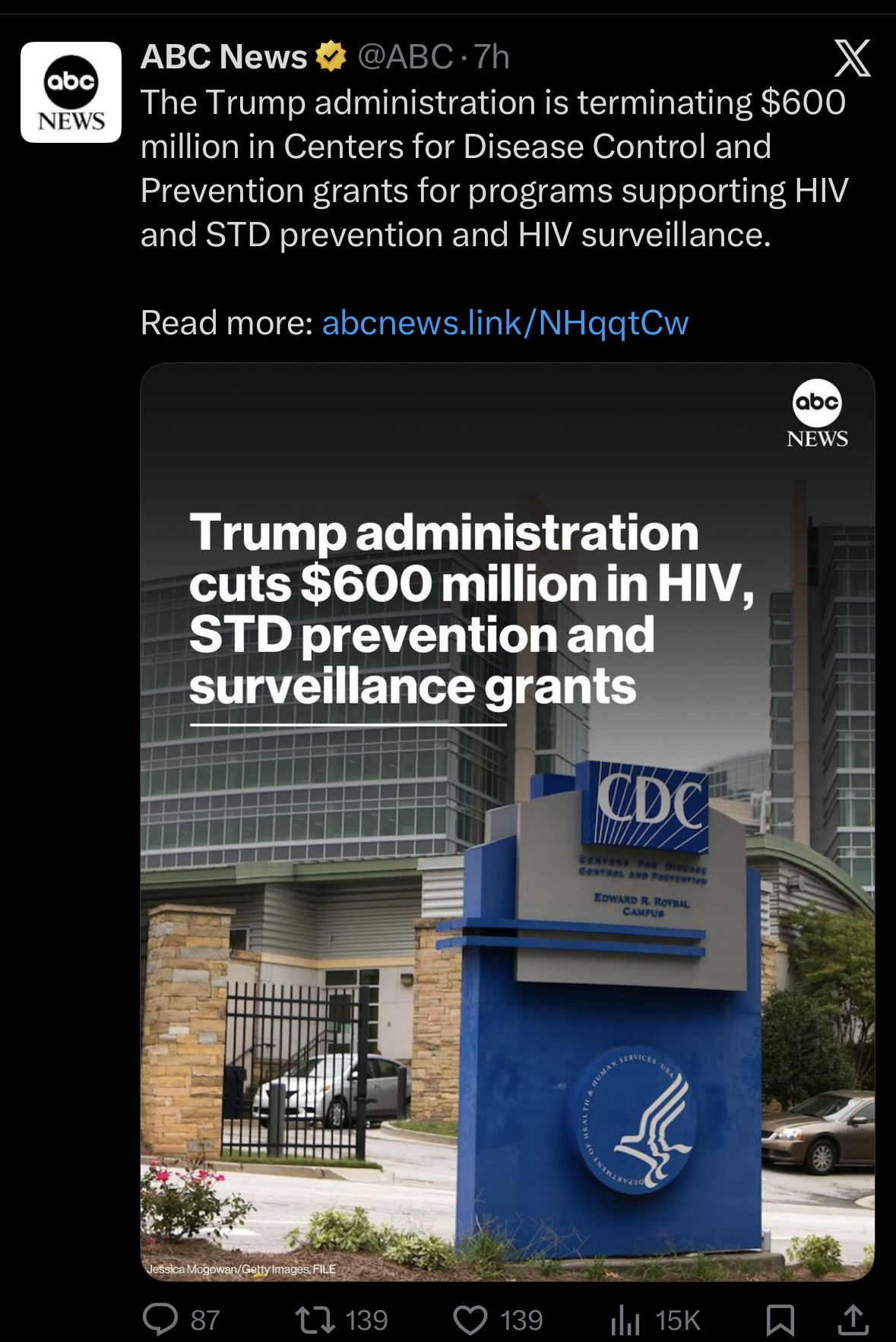Bookmark this post
896x1342 pixels.
(x=780, y=1321)
